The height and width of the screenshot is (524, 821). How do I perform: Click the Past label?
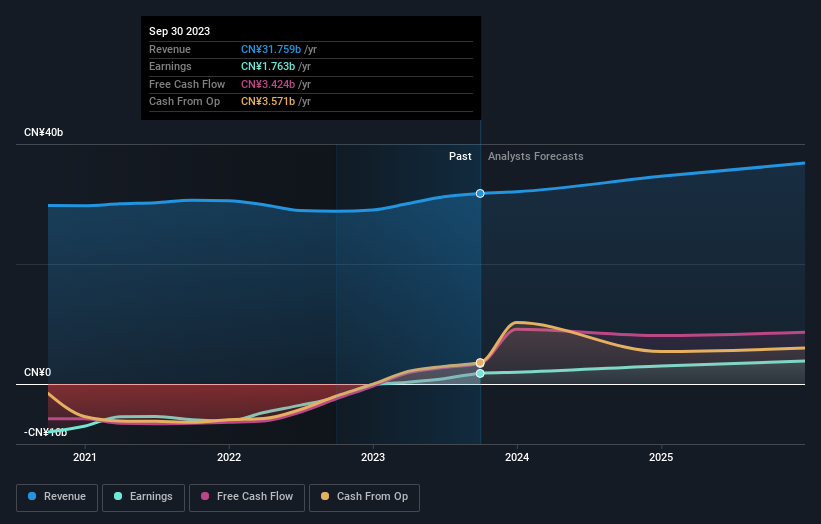460,157
